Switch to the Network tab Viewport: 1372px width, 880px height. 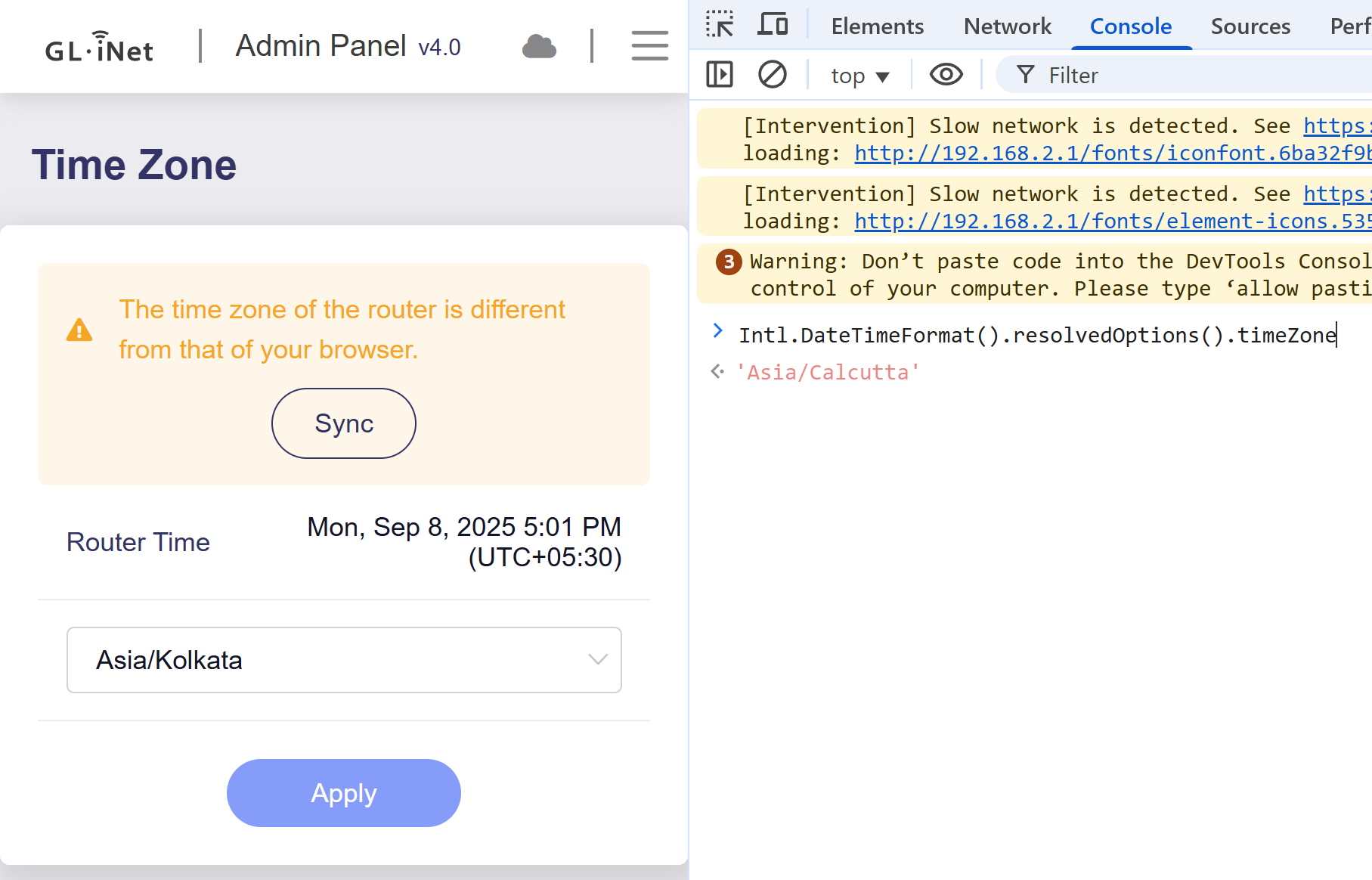tap(1007, 26)
